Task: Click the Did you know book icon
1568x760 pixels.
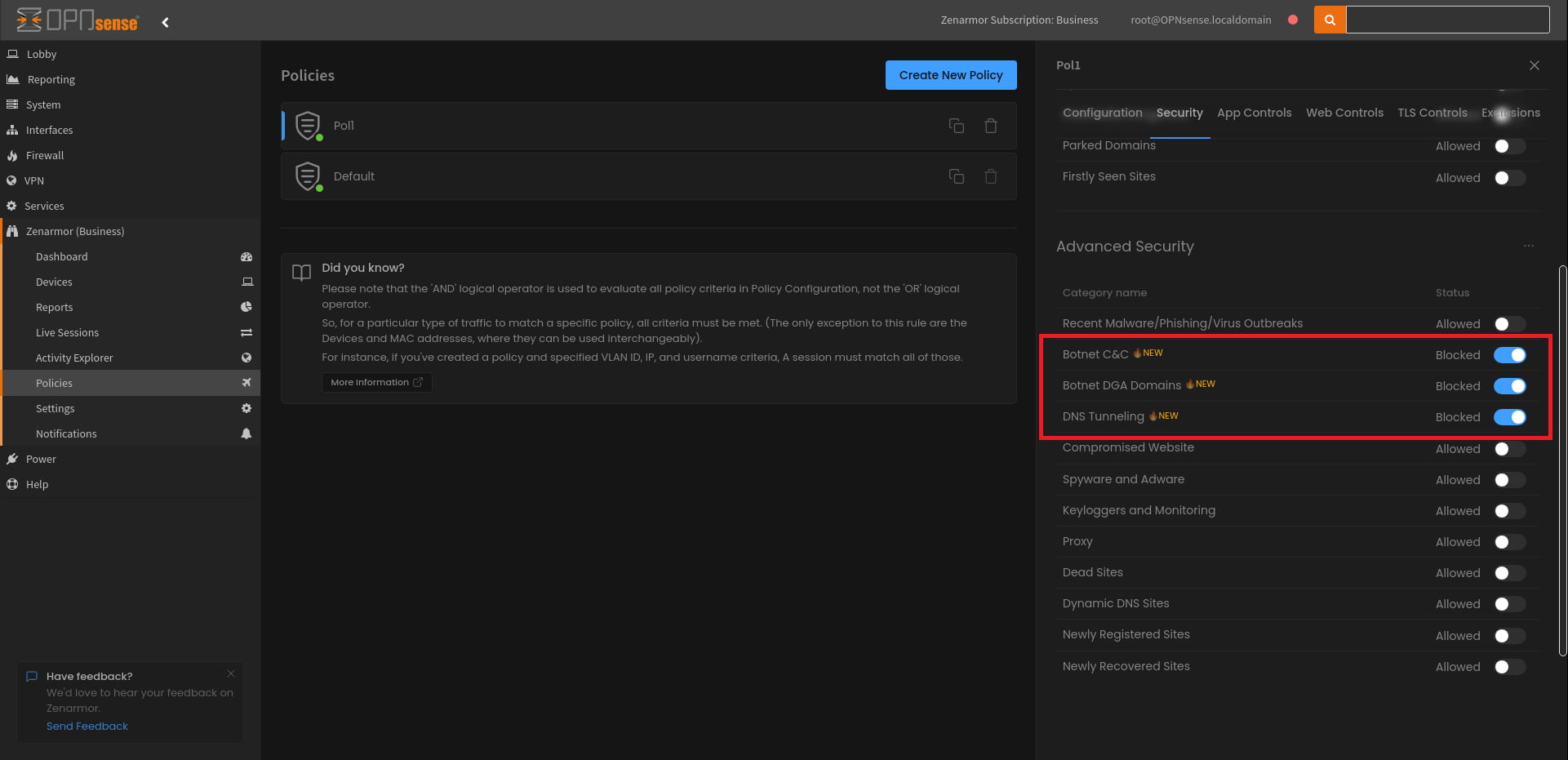Action: coord(301,273)
